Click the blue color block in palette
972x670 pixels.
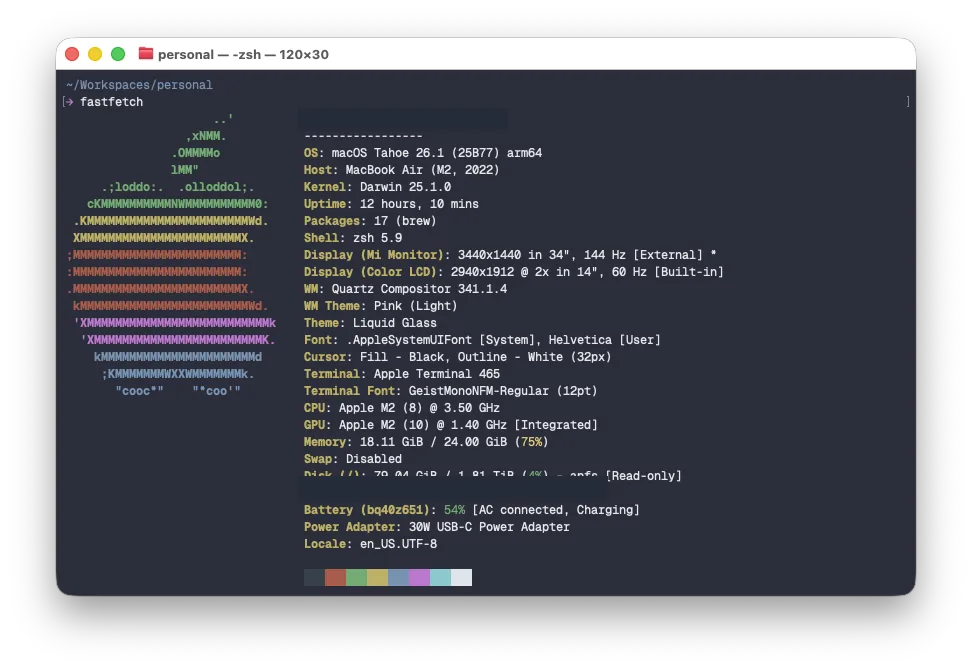click(399, 578)
